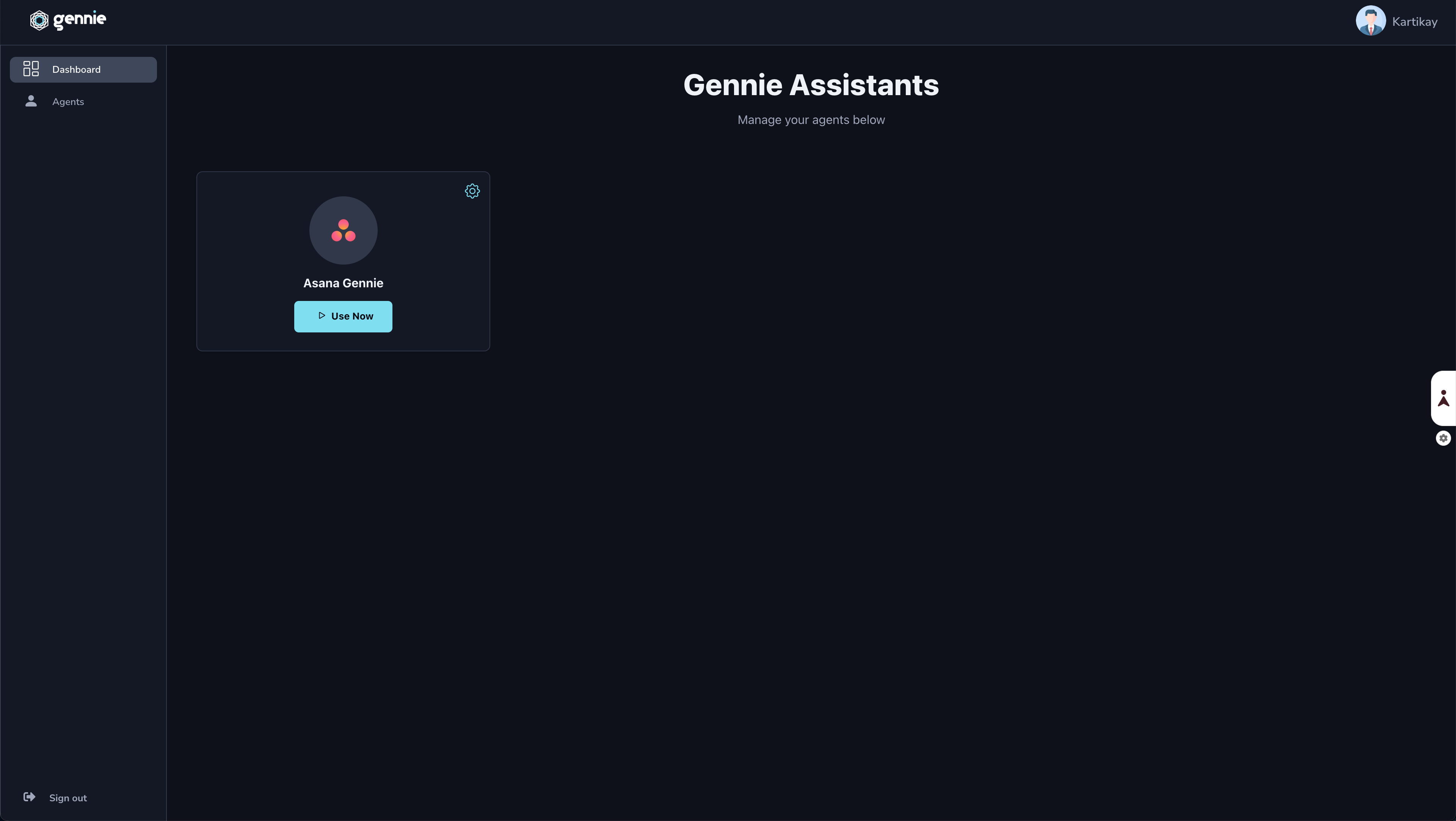Screen dimensions: 1456x821
Task: Click the Gennie Assistants heading
Action: (811, 85)
